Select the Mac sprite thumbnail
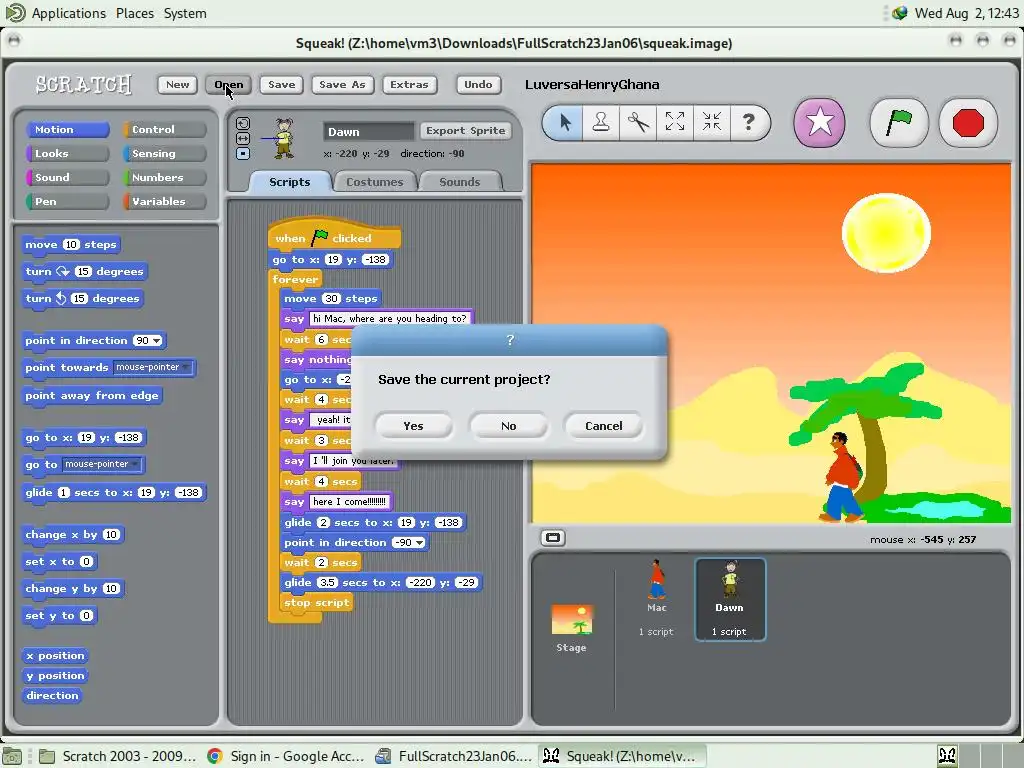1024x768 pixels. [x=656, y=599]
